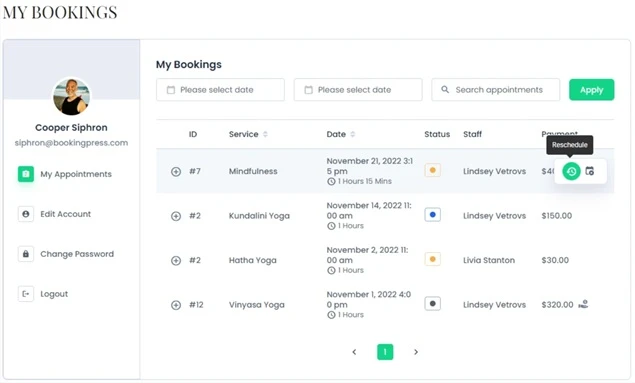635x383 pixels.
Task: Click the magnifier icon in search field
Action: point(445,89)
